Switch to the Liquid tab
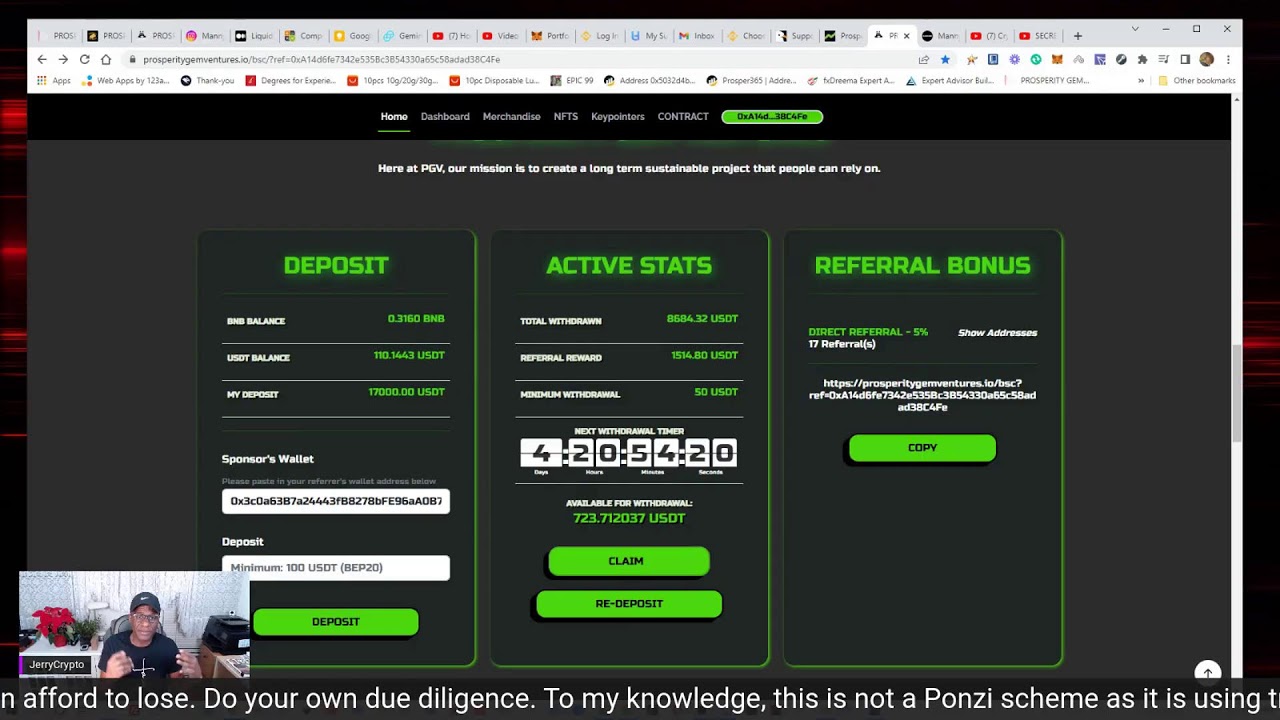The image size is (1280, 720). tap(255, 36)
